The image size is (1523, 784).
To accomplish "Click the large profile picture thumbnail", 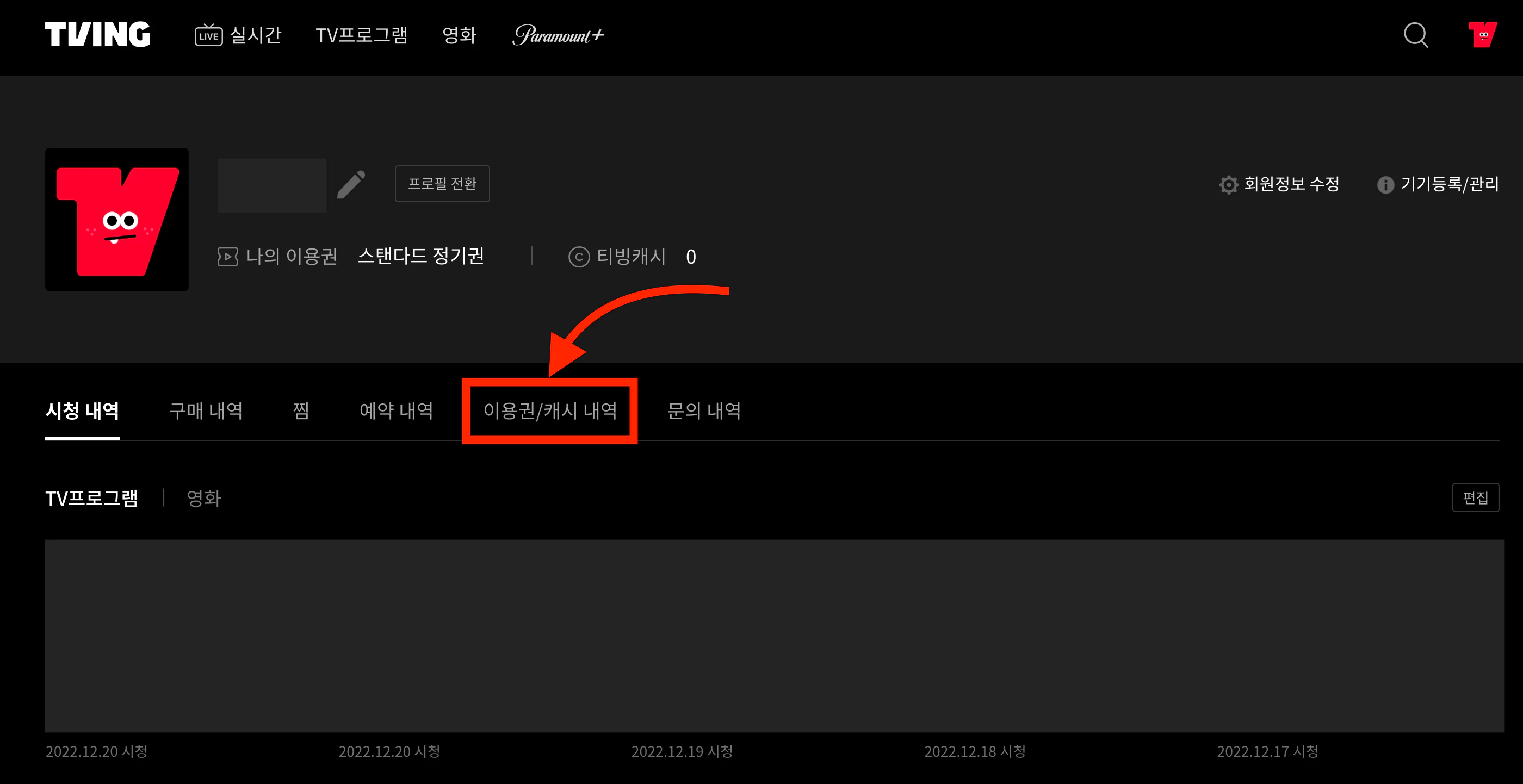I will (x=117, y=220).
